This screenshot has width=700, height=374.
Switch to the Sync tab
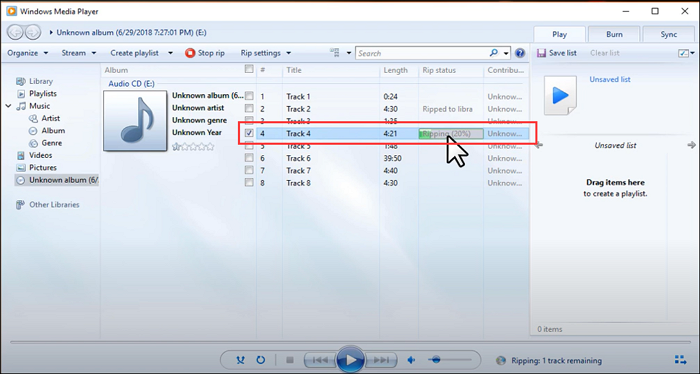tap(669, 34)
